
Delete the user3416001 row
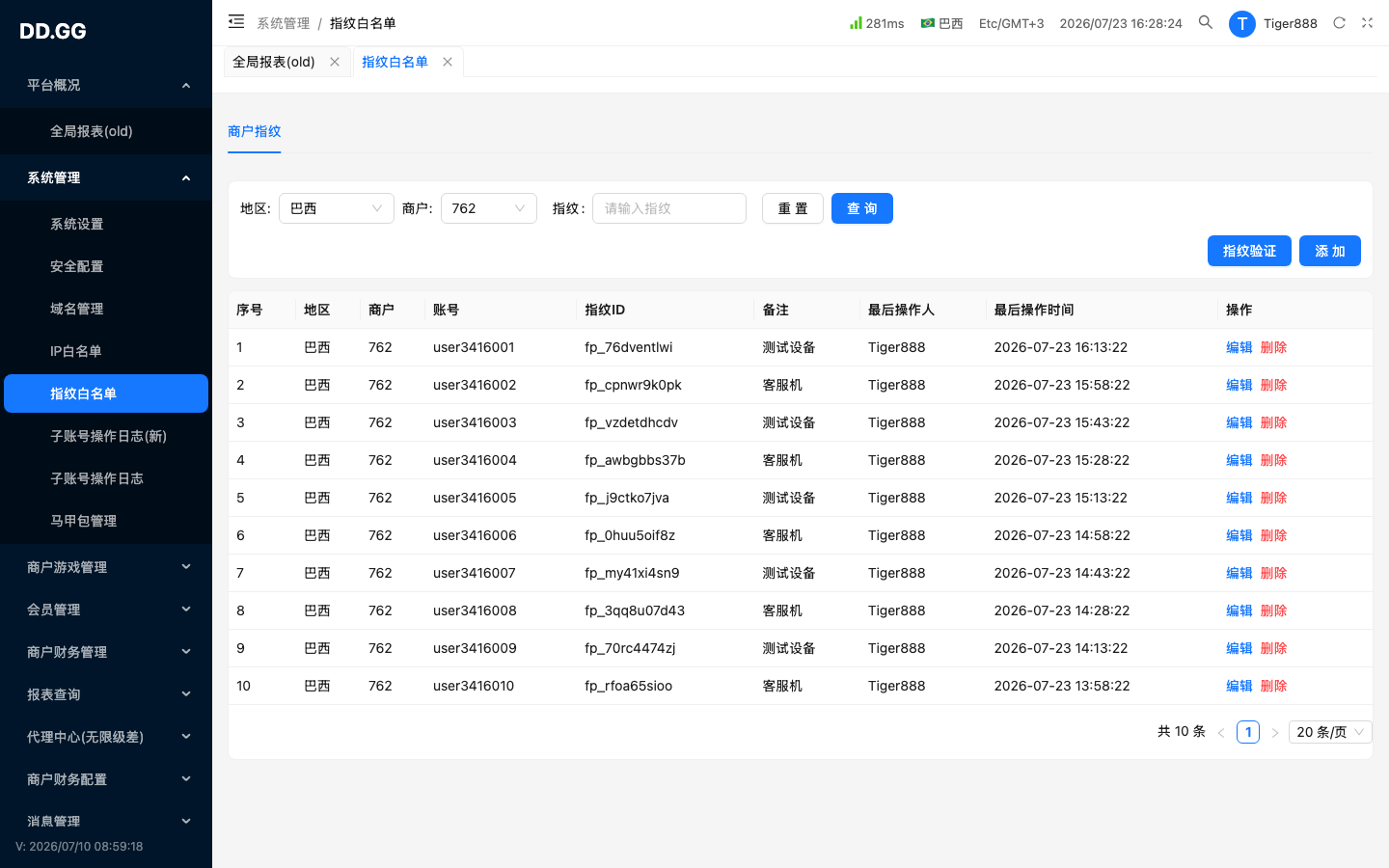pyautogui.click(x=1274, y=347)
